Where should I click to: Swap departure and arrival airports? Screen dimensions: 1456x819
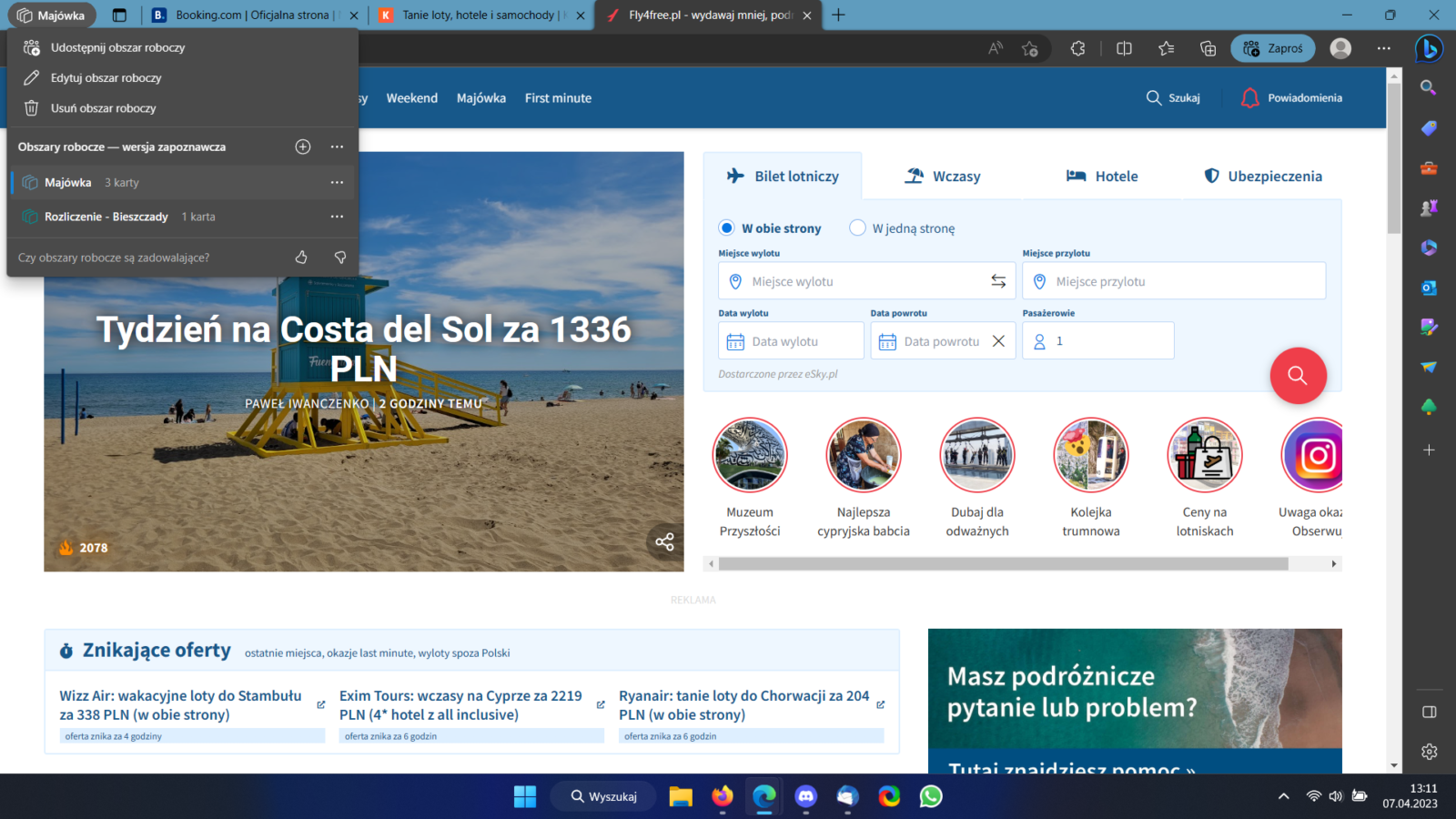coord(998,281)
